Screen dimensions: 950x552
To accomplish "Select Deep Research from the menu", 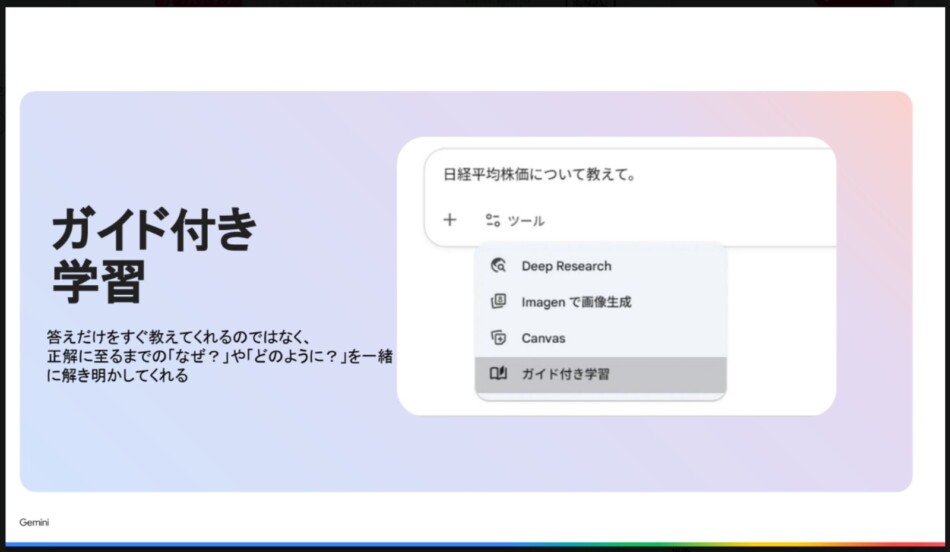I will pyautogui.click(x=600, y=265).
